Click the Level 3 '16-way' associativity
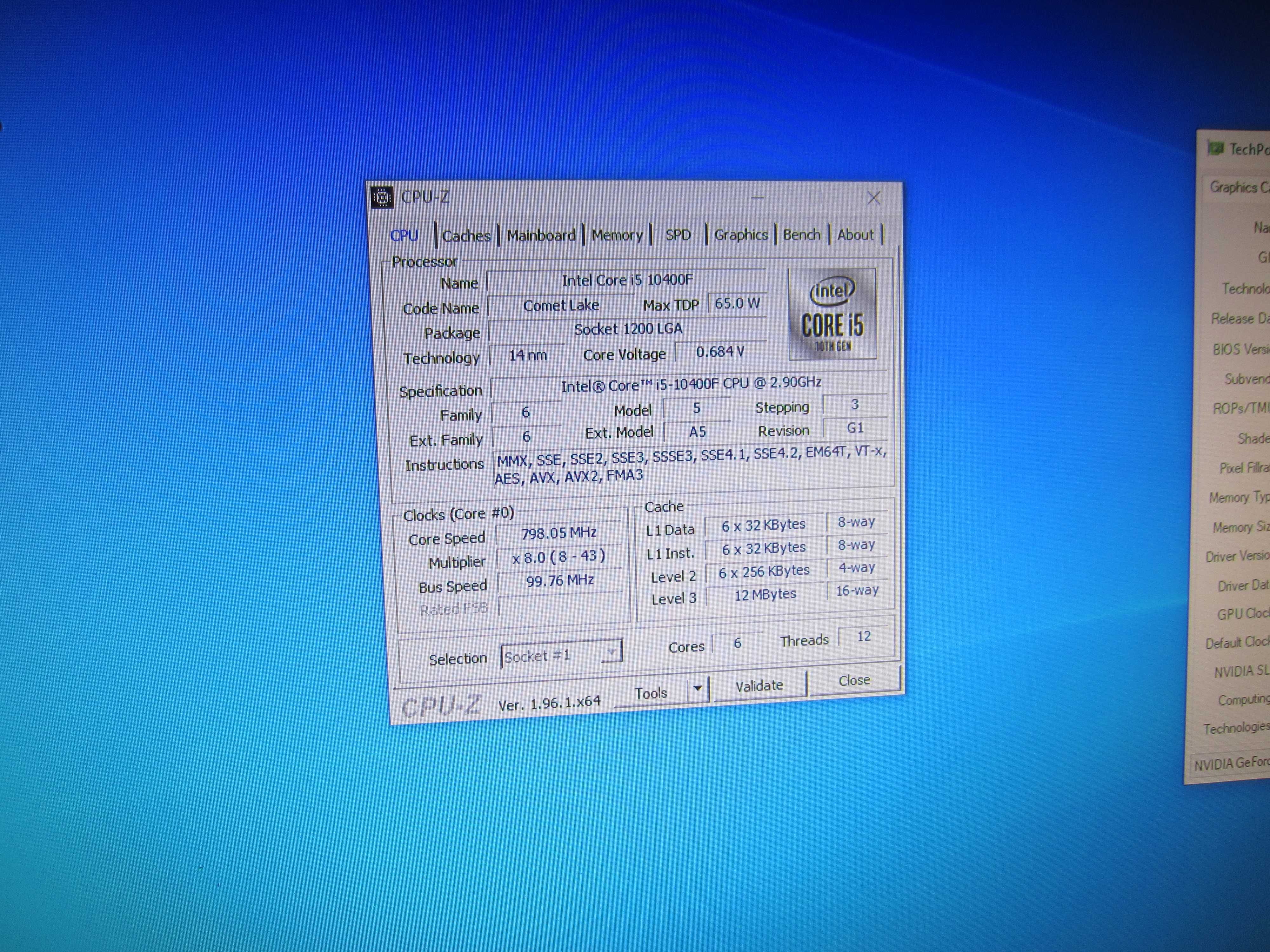The image size is (1270, 952). click(x=857, y=590)
